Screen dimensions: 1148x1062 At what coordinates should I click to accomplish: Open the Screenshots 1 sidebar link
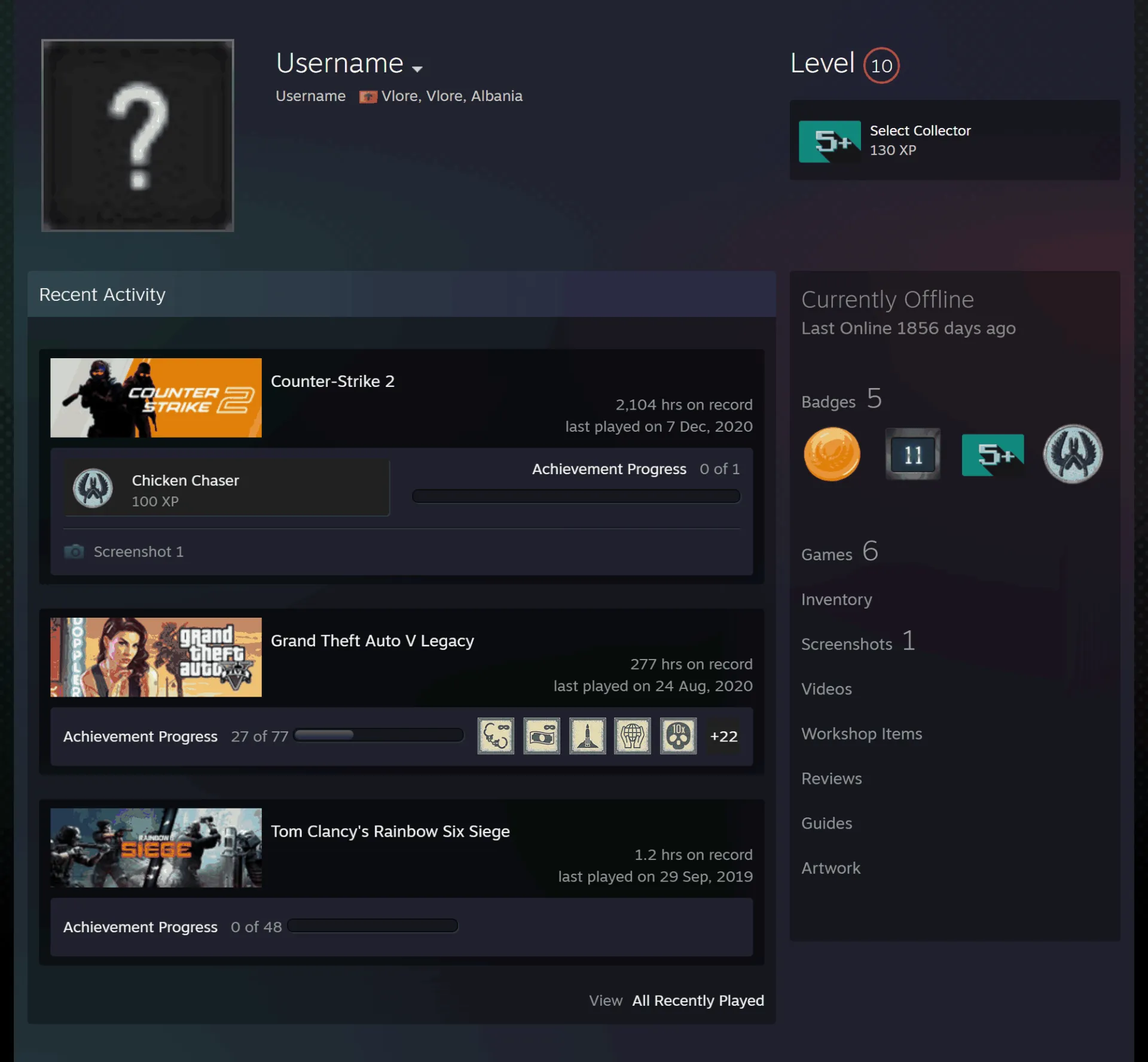[x=858, y=642]
